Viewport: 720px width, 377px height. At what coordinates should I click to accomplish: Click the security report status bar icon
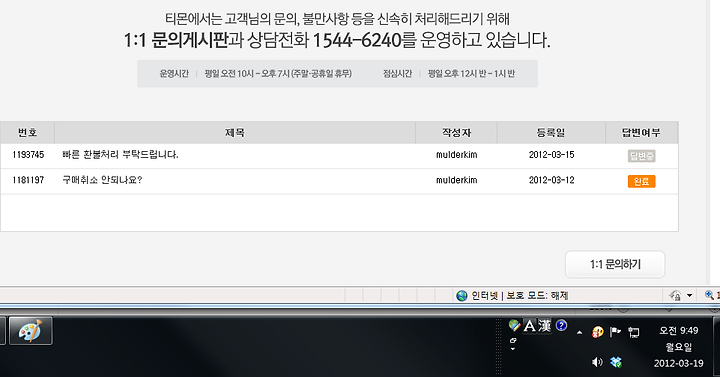click(x=675, y=295)
